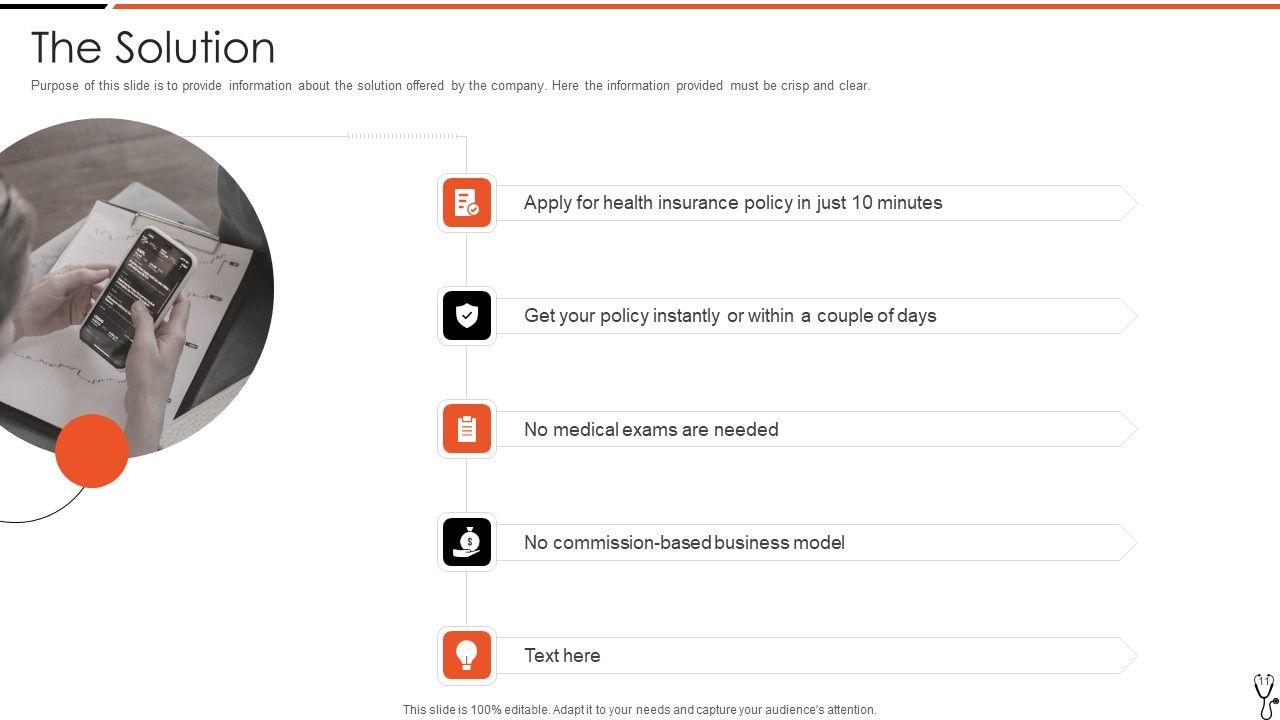Select the orange lightbulb icon
Image resolution: width=1280 pixels, height=720 pixels.
467,655
